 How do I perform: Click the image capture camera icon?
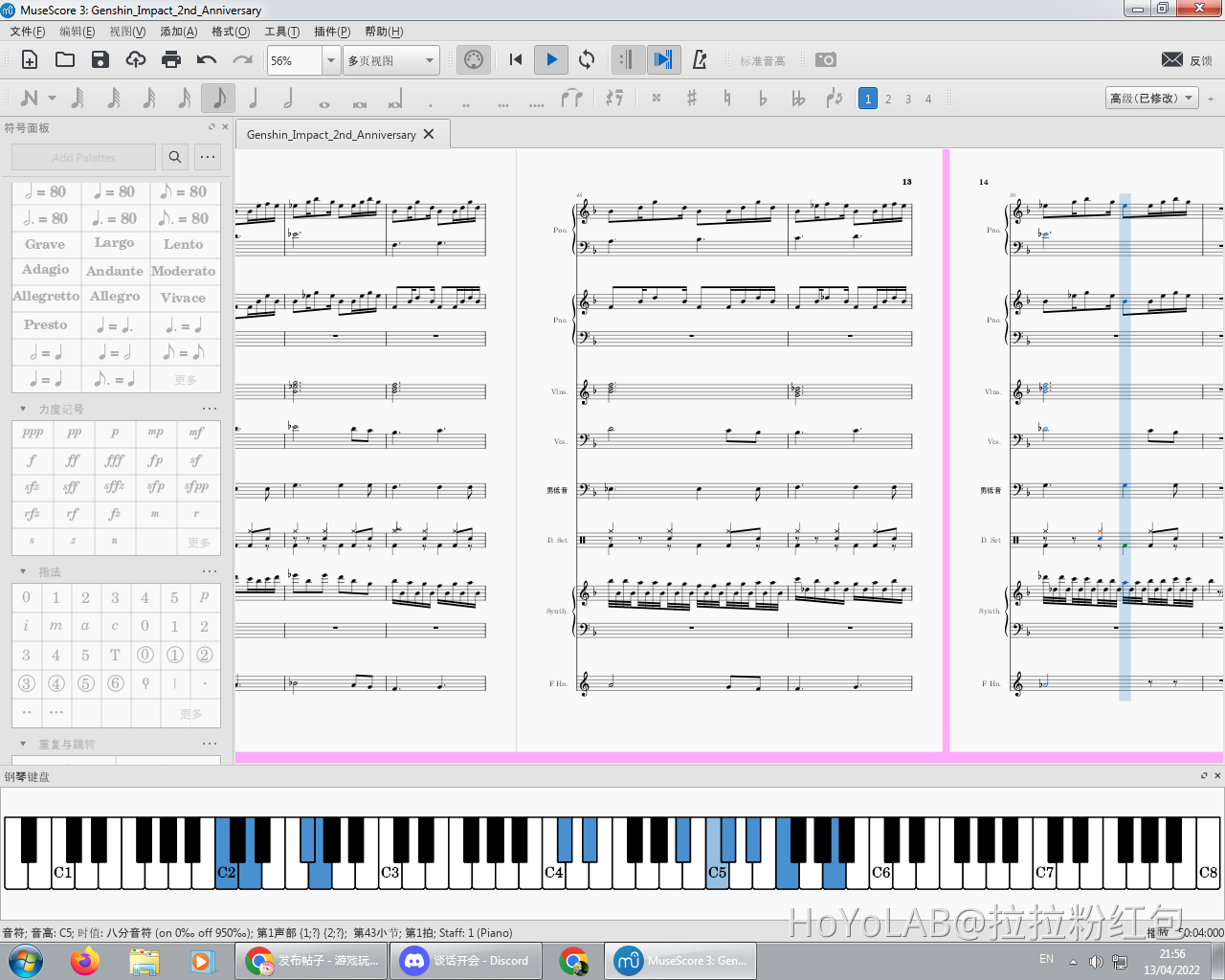(x=825, y=59)
